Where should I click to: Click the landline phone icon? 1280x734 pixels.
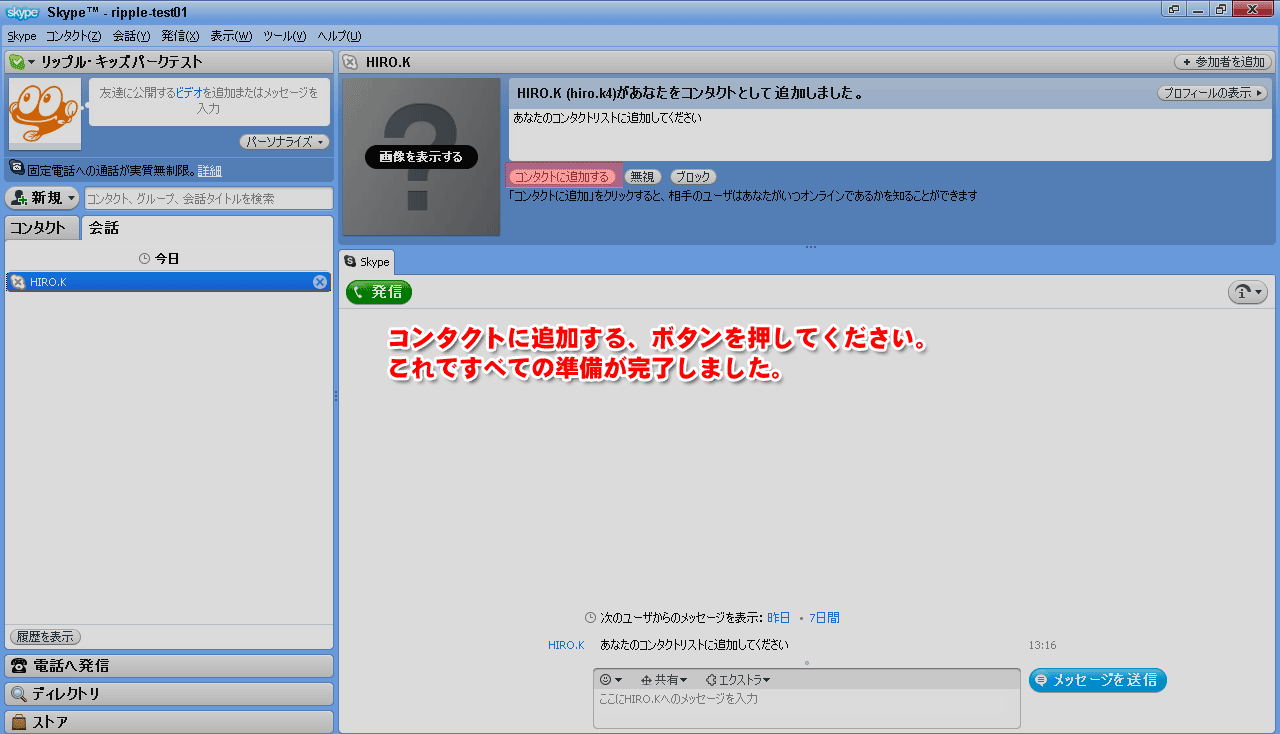pos(17,168)
